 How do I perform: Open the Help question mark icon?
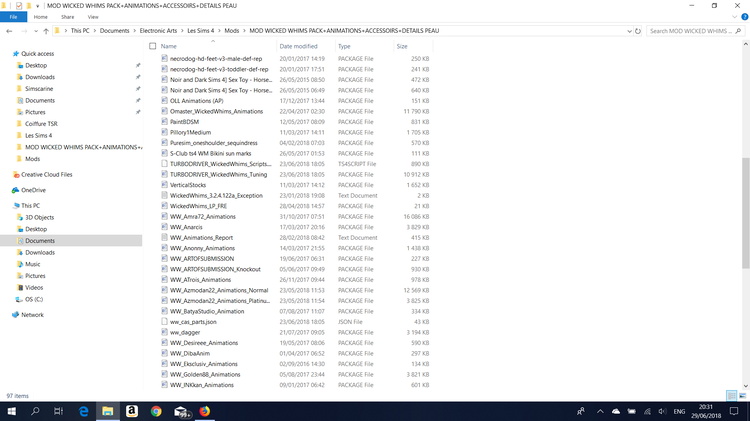point(745,17)
